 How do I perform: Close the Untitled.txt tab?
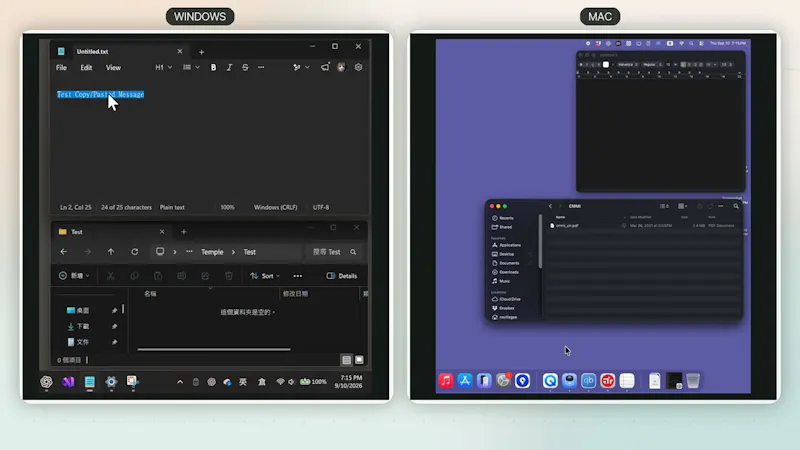coord(180,52)
